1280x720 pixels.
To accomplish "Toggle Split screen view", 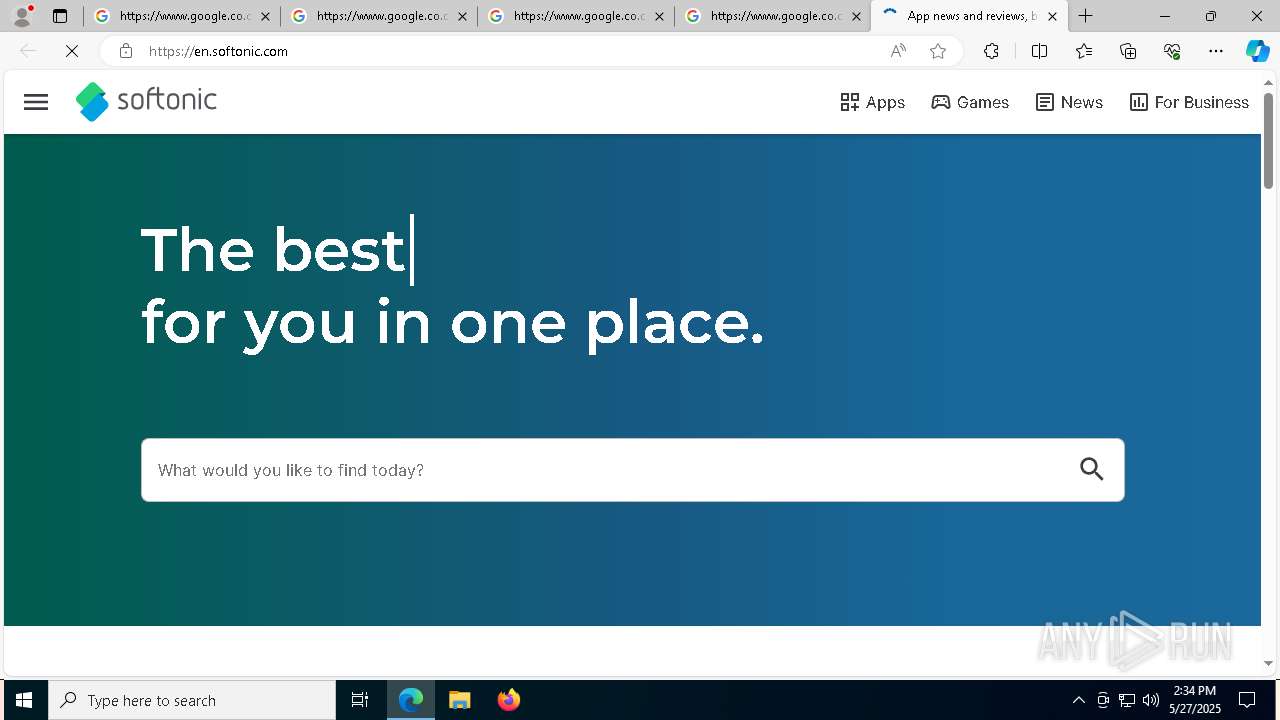I will (1039, 51).
